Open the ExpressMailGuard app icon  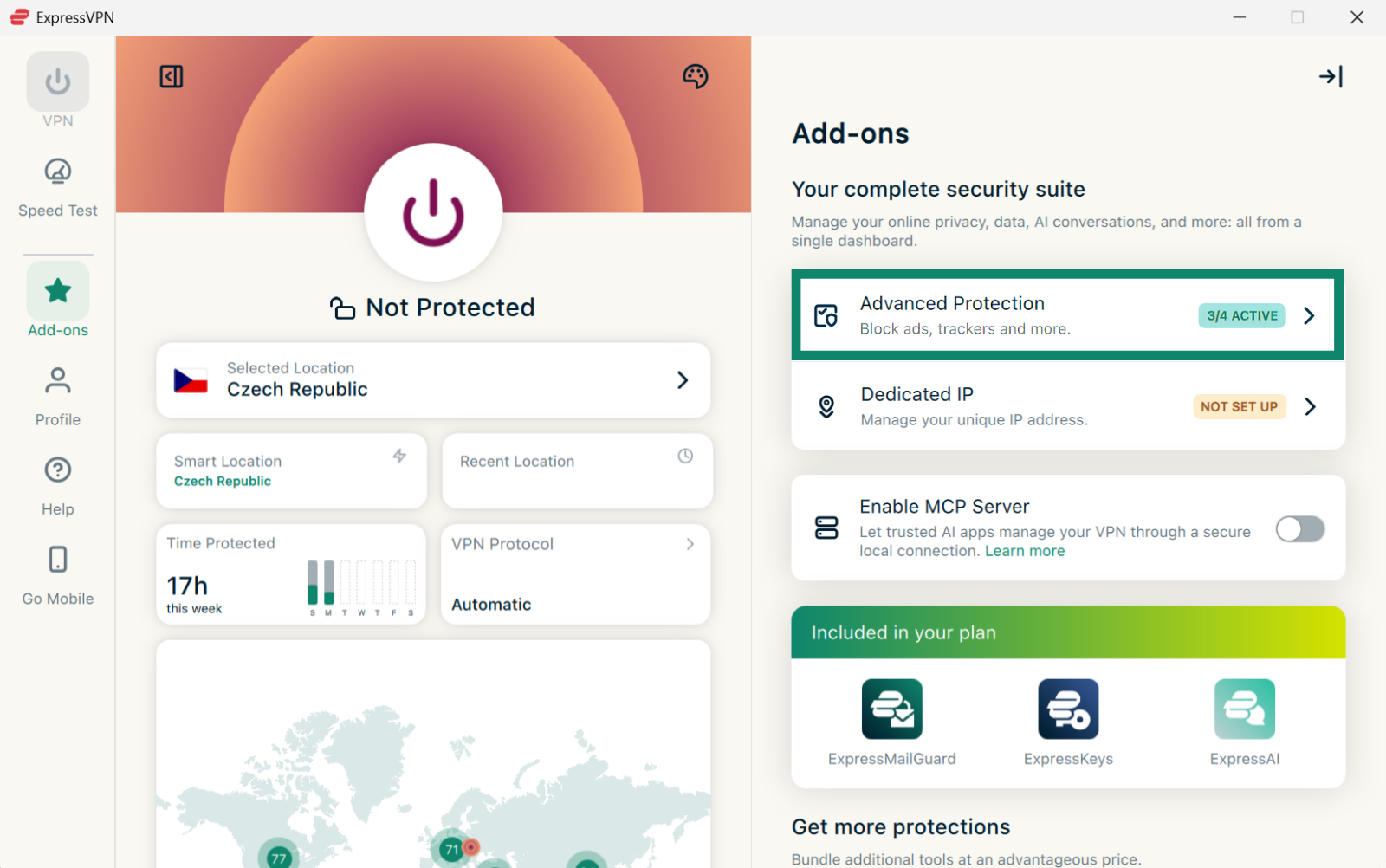tap(891, 709)
